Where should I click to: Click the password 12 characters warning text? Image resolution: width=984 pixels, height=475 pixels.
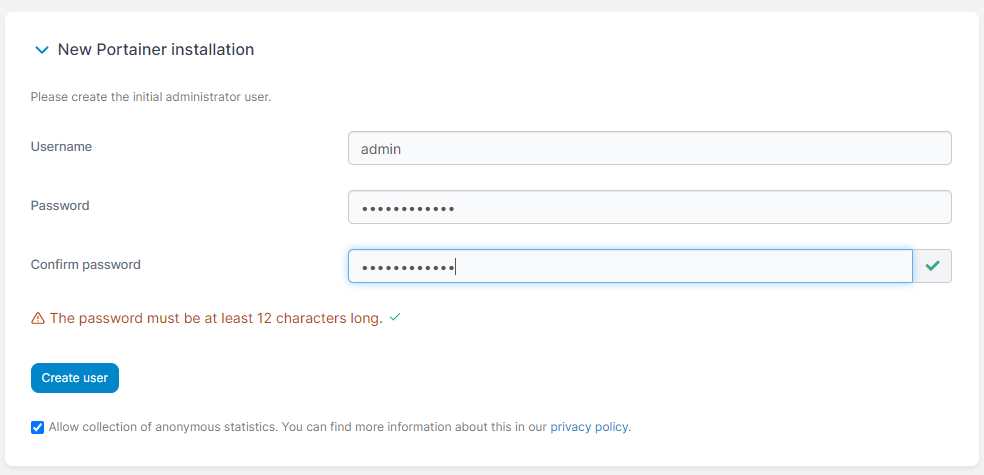click(216, 319)
